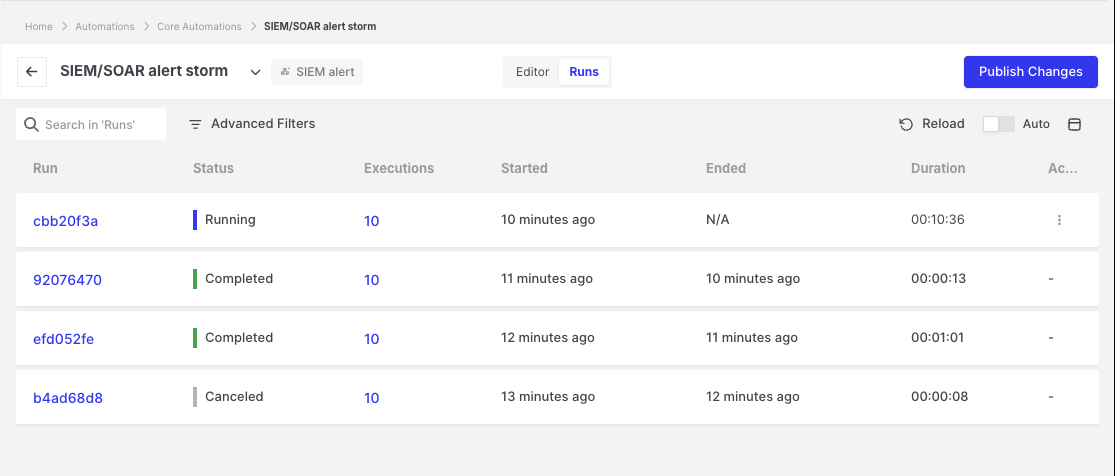Go to Home breadcrumb

coord(38,26)
